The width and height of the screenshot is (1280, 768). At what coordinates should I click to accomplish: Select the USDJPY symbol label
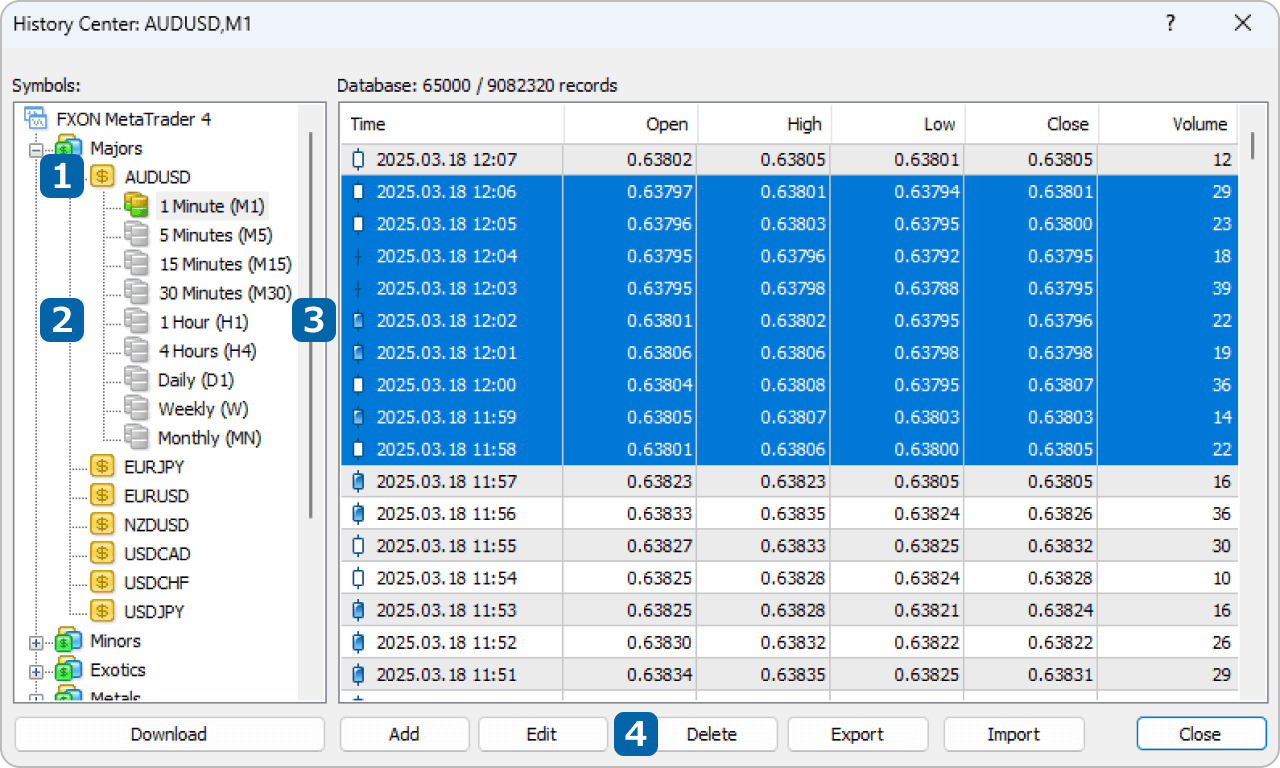[x=154, y=612]
